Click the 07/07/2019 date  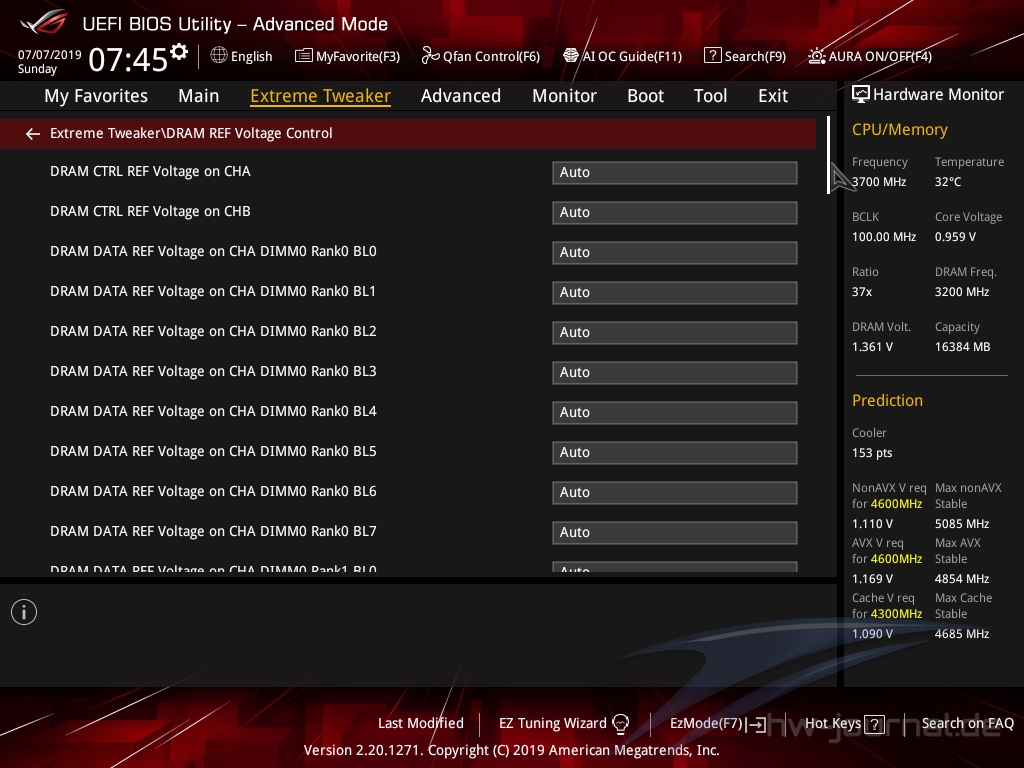tap(50, 54)
